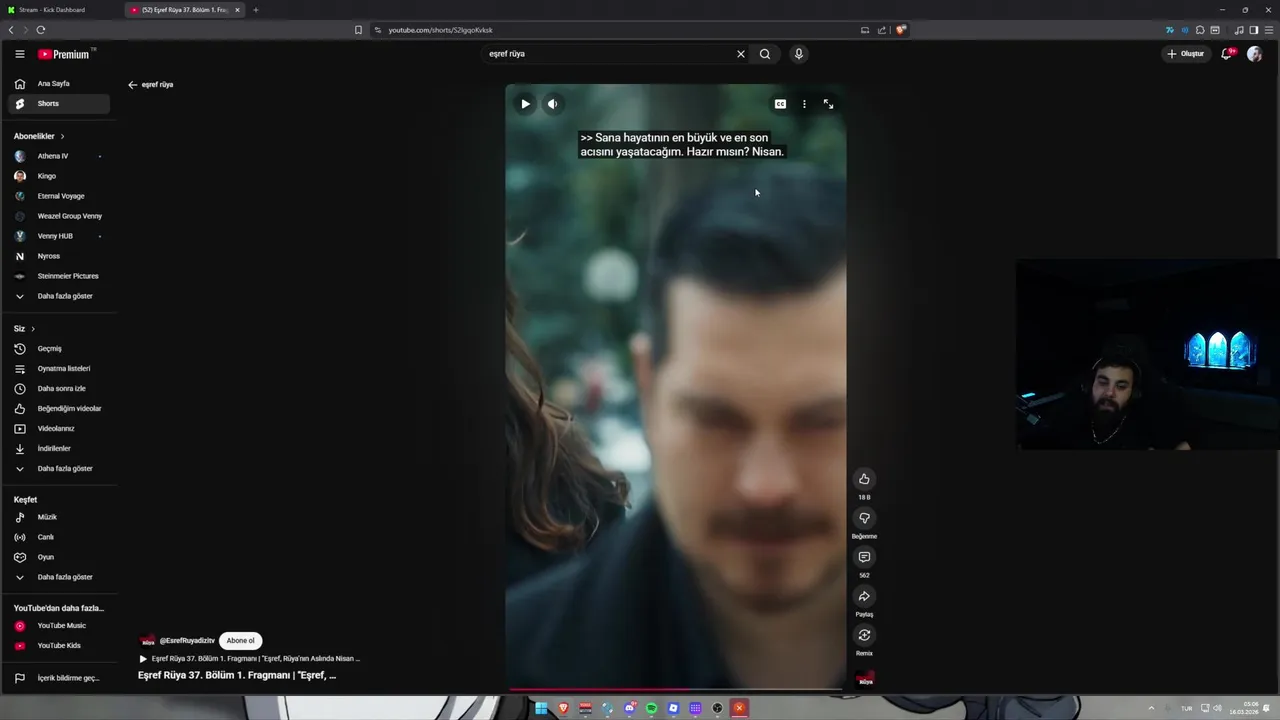Clear the search box with the X
The height and width of the screenshot is (720, 1280).
[x=741, y=54]
